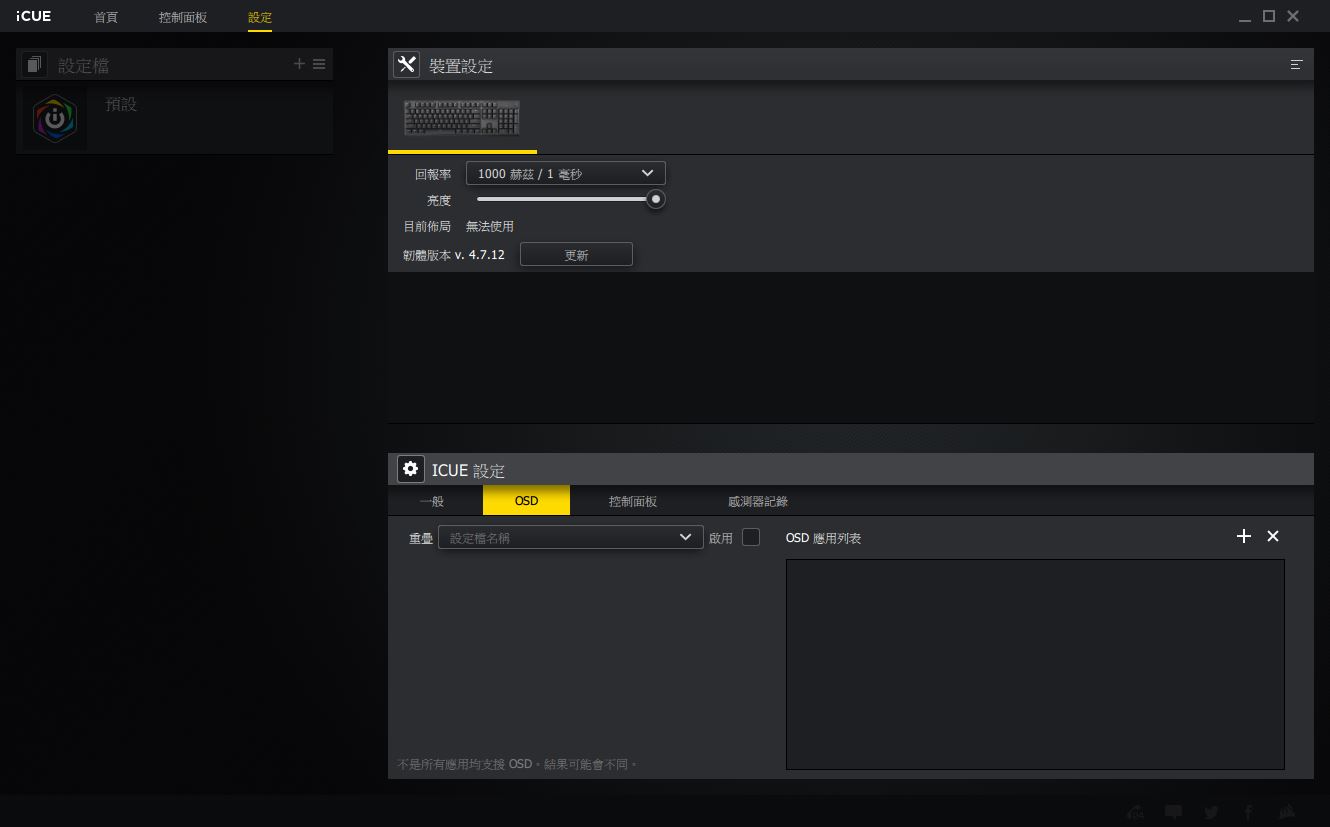The width and height of the screenshot is (1330, 827).
Task: Switch to the 一般 general tab
Action: (x=432, y=501)
